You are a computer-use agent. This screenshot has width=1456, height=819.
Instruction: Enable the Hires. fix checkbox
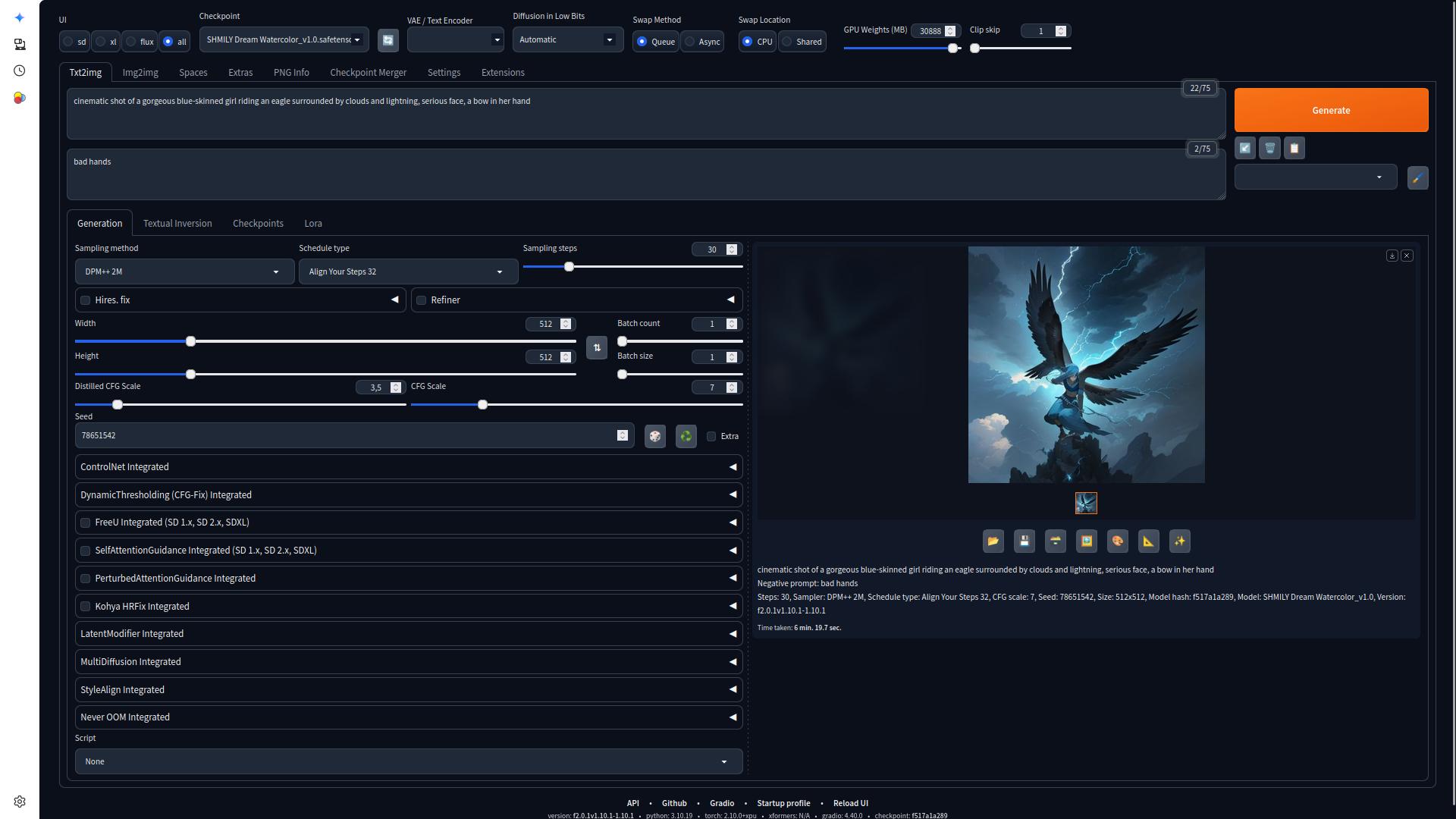(86, 300)
